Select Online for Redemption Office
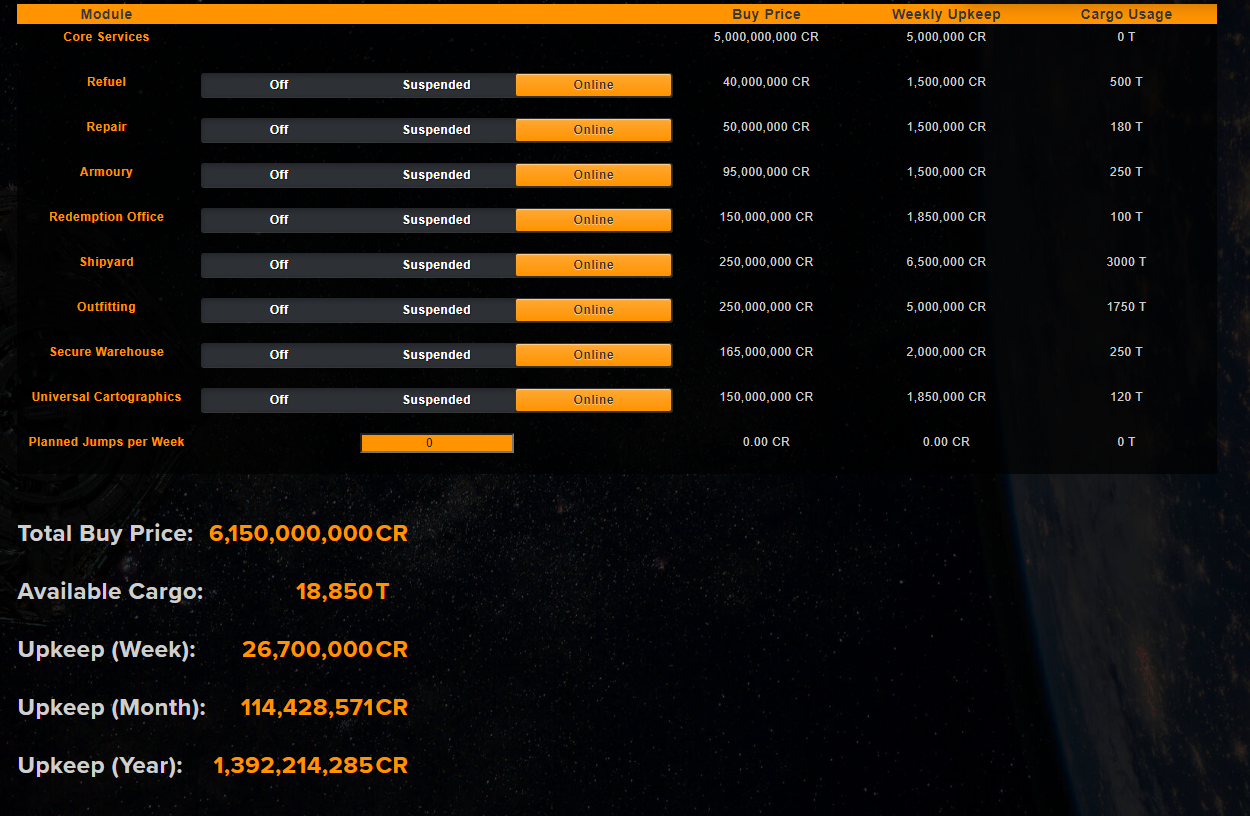The width and height of the screenshot is (1250, 816). (593, 220)
